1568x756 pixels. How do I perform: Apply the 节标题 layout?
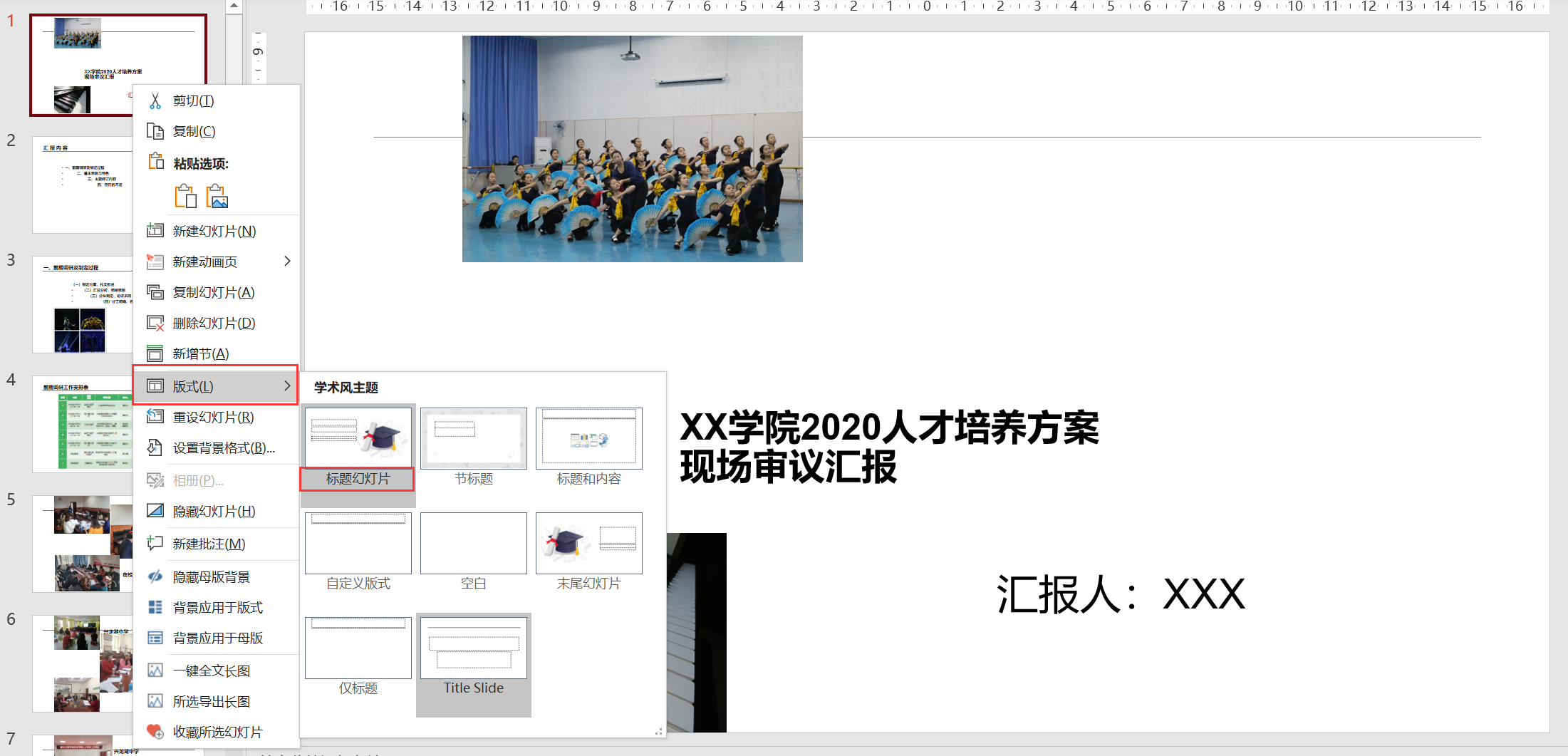[x=474, y=447]
